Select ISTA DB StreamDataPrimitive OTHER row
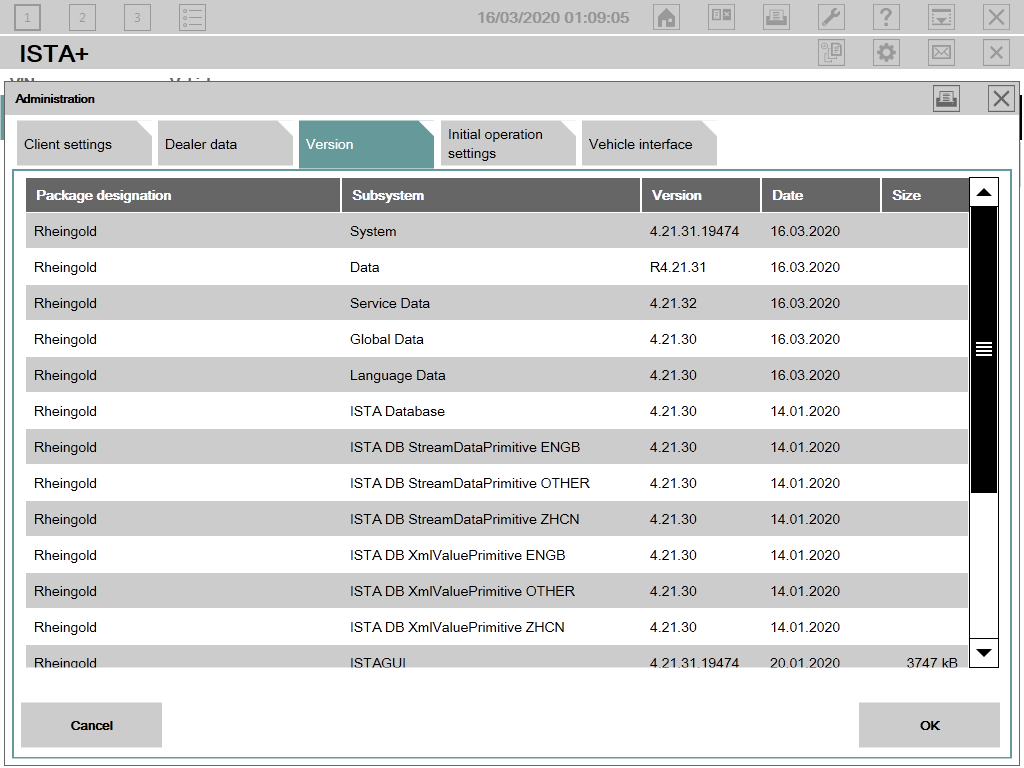 (496, 483)
